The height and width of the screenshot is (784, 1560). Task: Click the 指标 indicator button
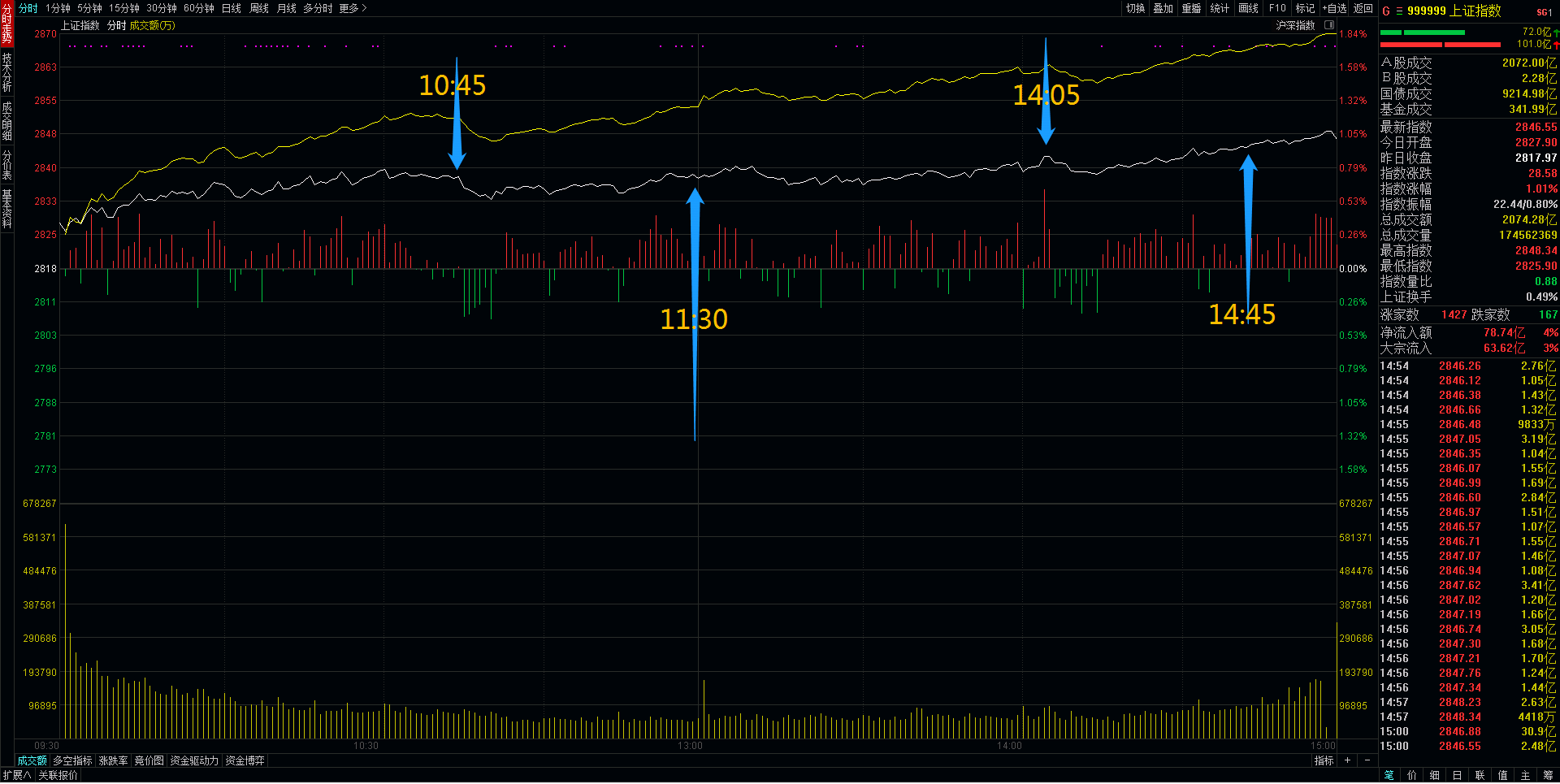pyautogui.click(x=1324, y=760)
